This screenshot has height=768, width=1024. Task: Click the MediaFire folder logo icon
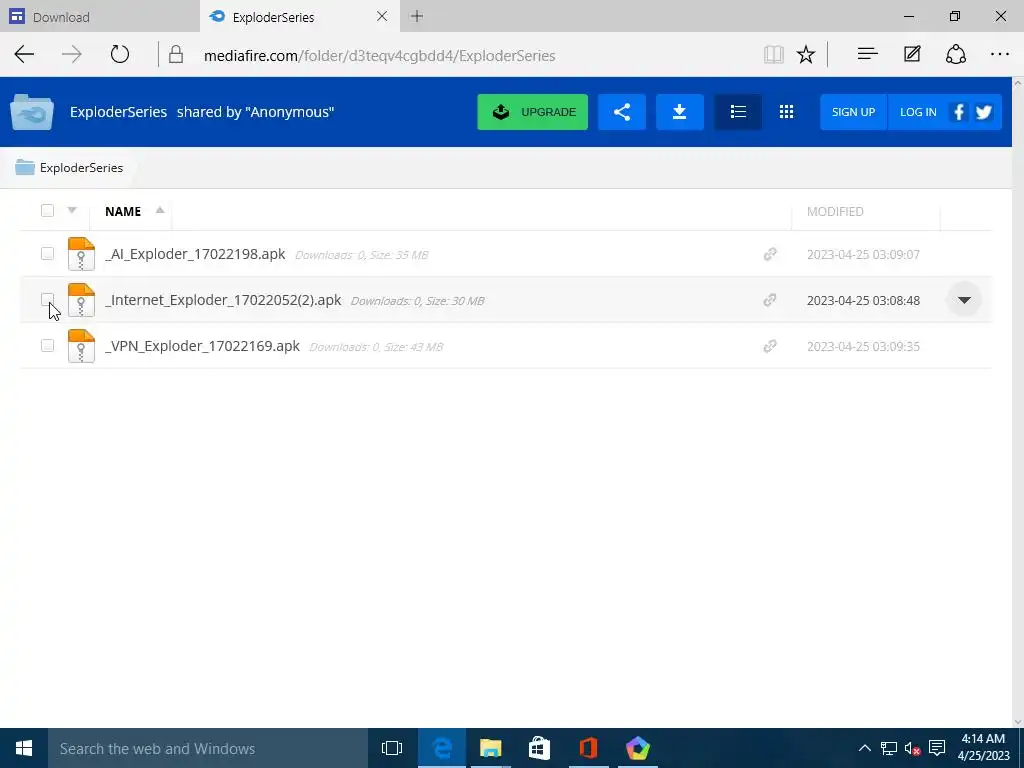pyautogui.click(x=32, y=112)
